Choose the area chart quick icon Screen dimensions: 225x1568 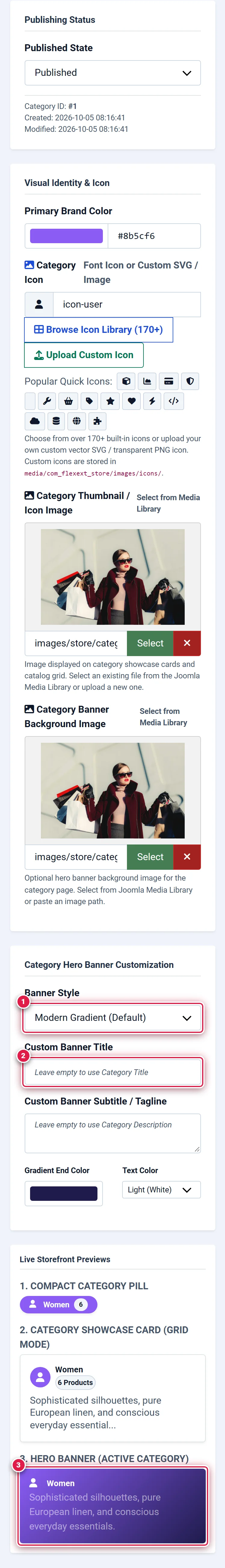147,381
